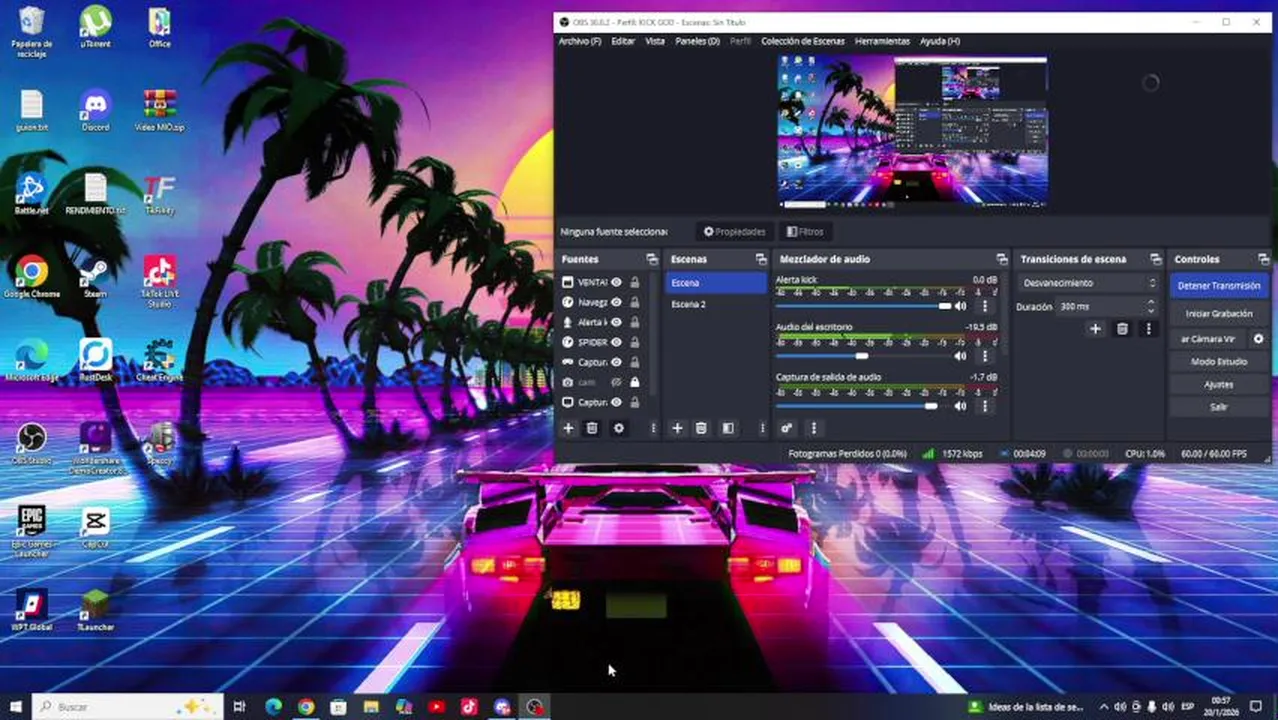This screenshot has width=1278, height=720.
Task: Open Discord desktop shortcut
Action: [96, 110]
